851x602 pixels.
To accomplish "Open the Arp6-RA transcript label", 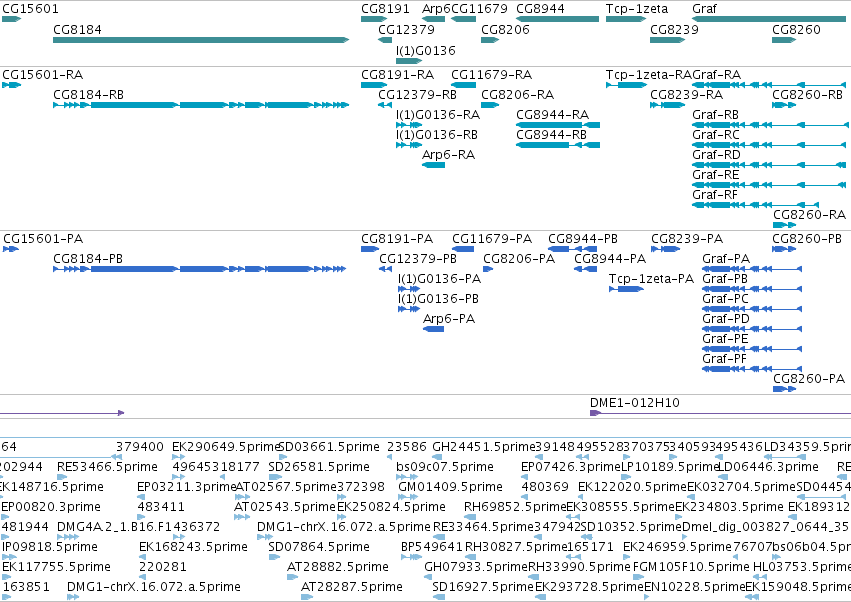I will (448, 155).
